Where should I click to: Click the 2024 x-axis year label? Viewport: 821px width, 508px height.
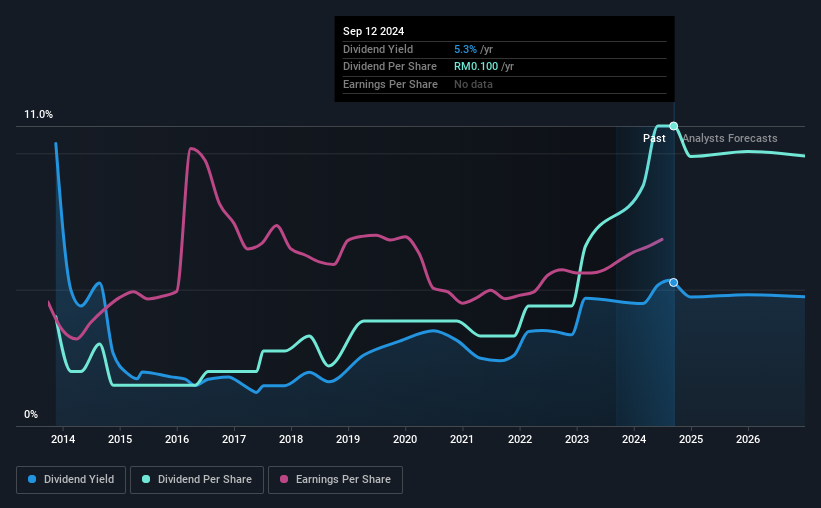634,439
